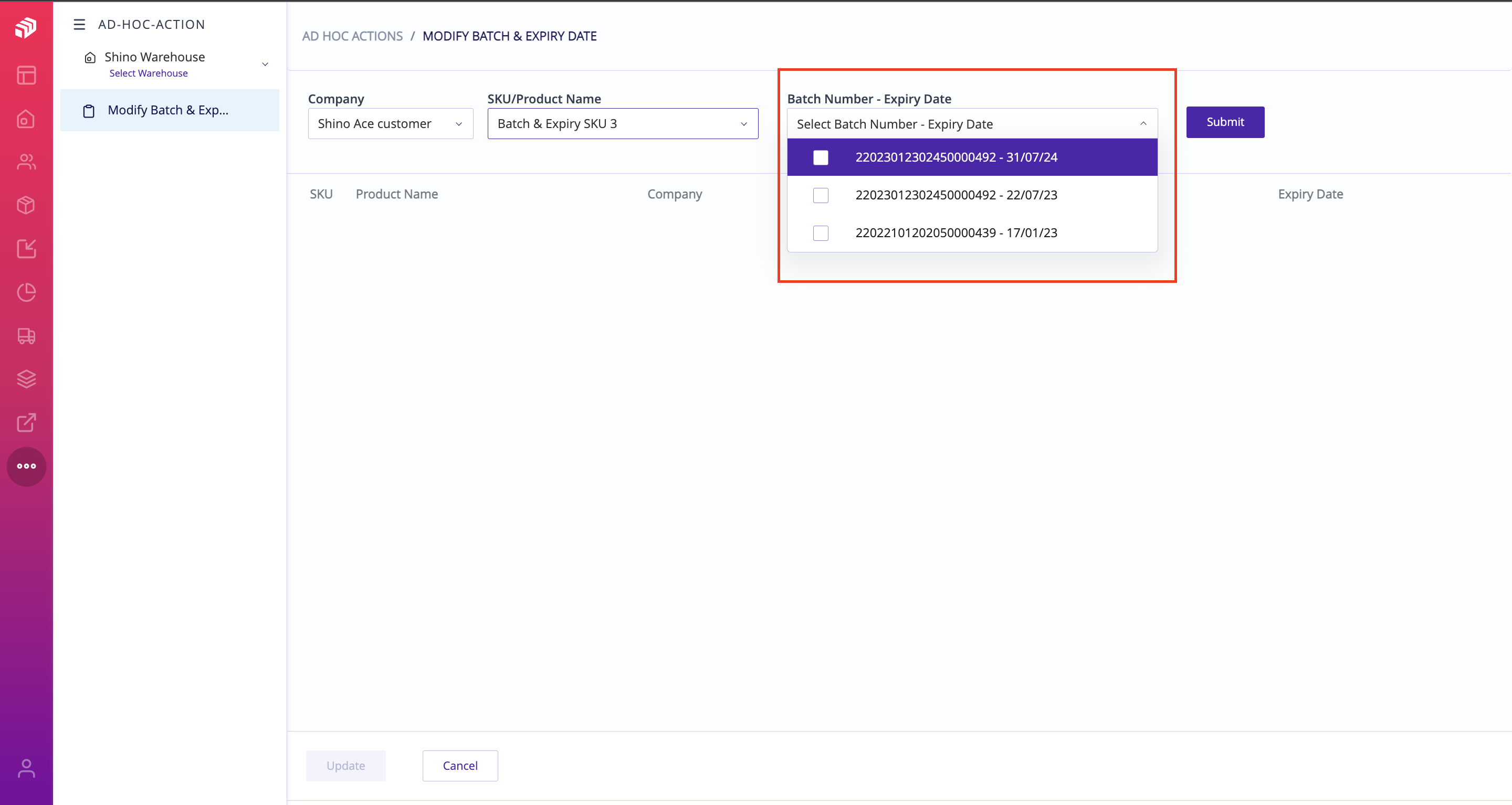Open the stacked layers icon in sidebar

tap(26, 379)
